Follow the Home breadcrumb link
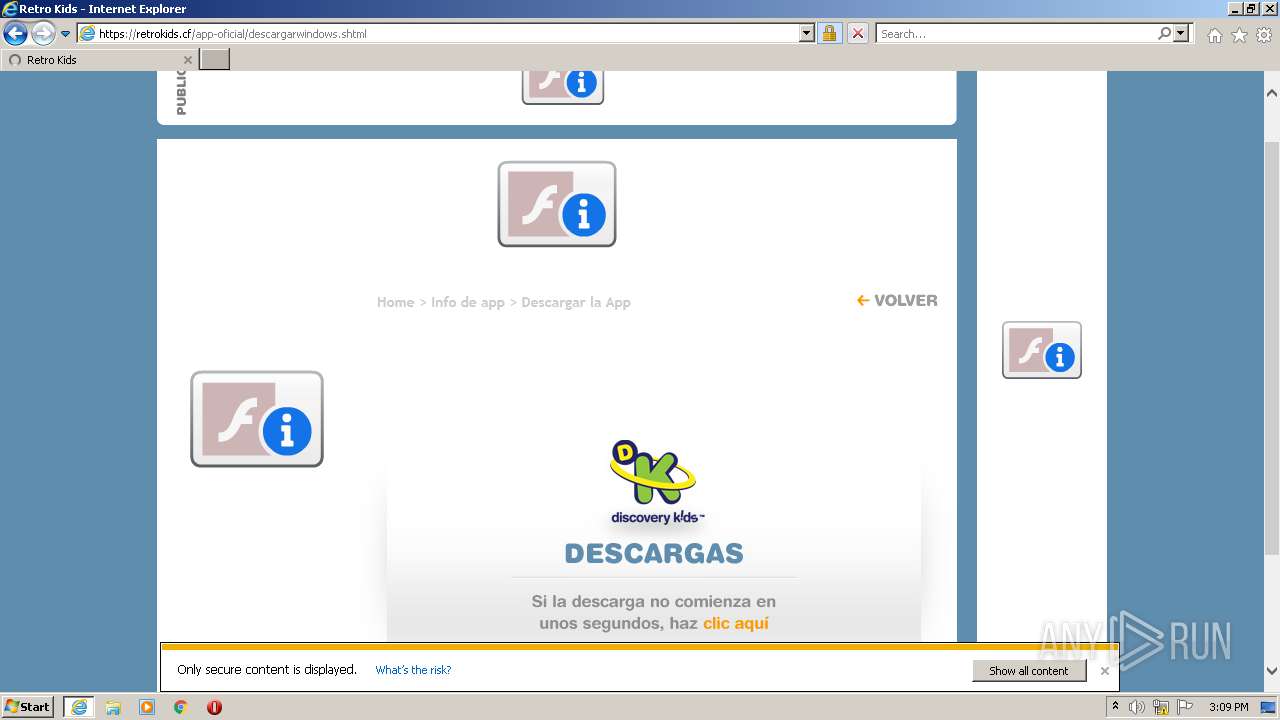 click(x=395, y=302)
